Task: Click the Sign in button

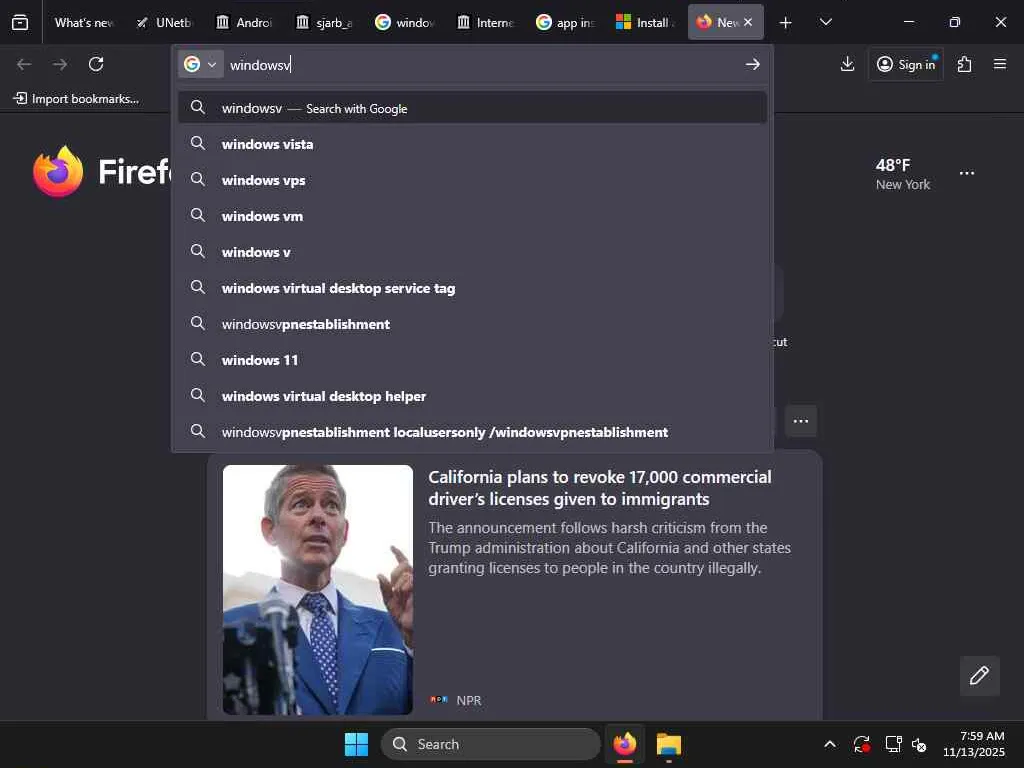Action: tap(906, 64)
